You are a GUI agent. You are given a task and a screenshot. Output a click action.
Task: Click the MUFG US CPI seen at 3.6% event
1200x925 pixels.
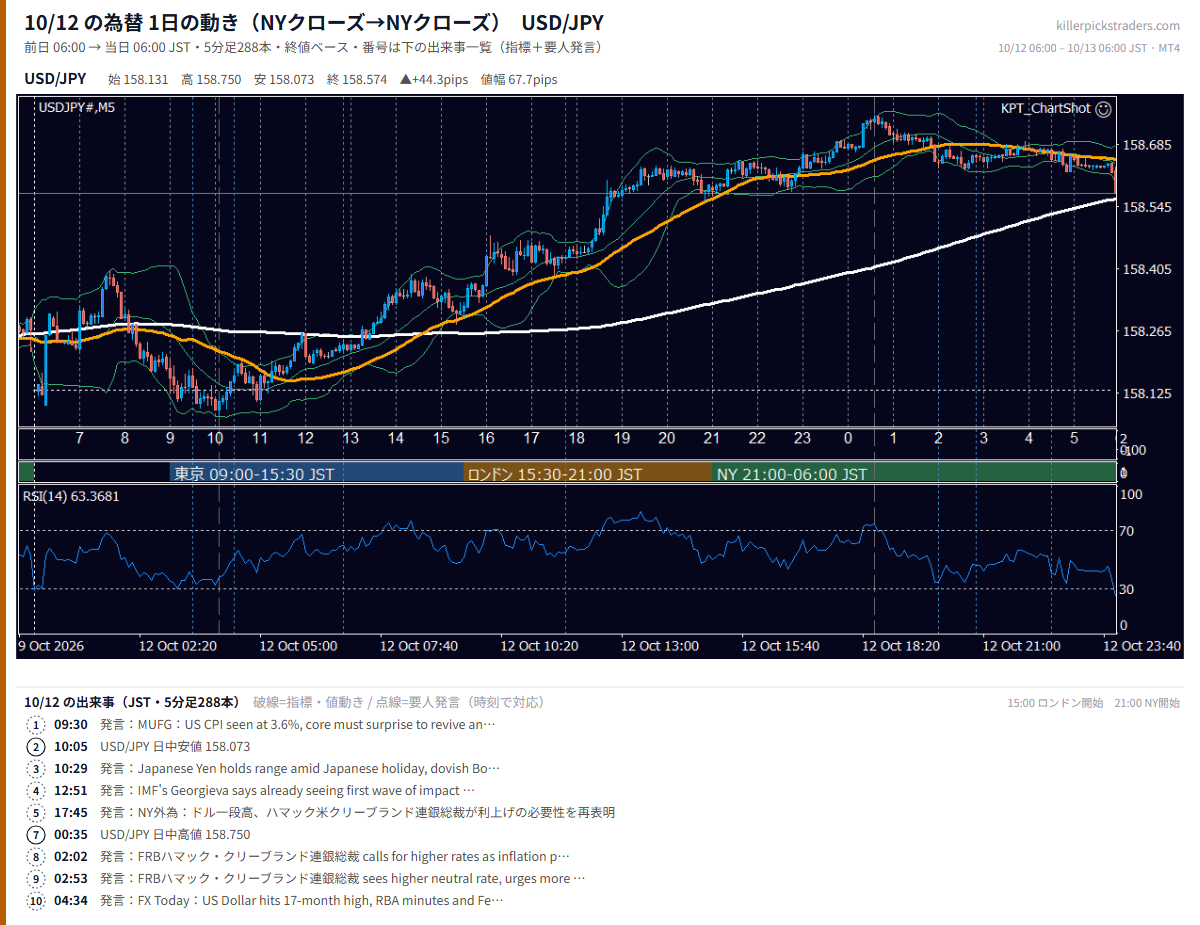[298, 725]
